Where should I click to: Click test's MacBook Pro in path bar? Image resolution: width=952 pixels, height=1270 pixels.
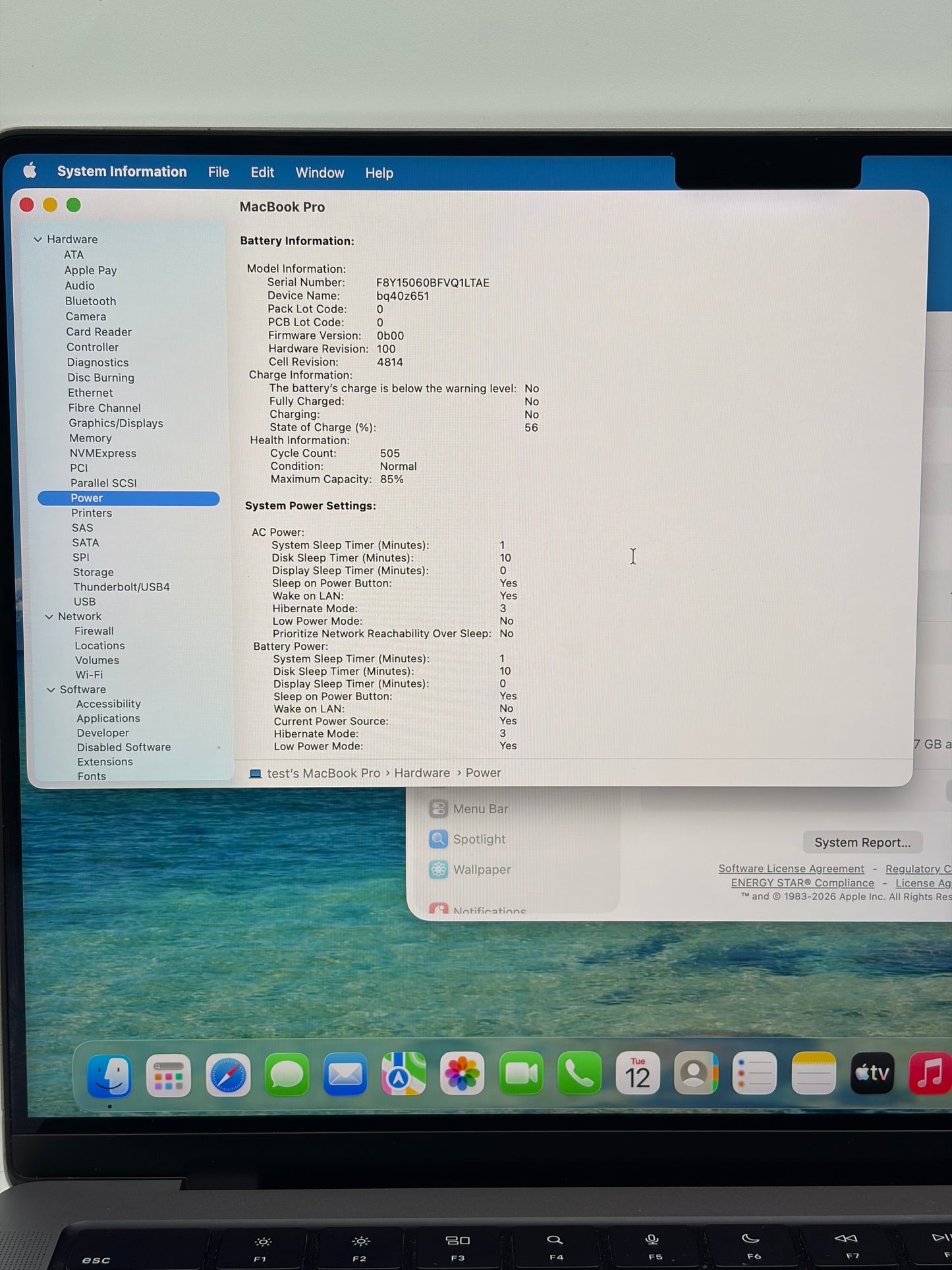pyautogui.click(x=323, y=773)
